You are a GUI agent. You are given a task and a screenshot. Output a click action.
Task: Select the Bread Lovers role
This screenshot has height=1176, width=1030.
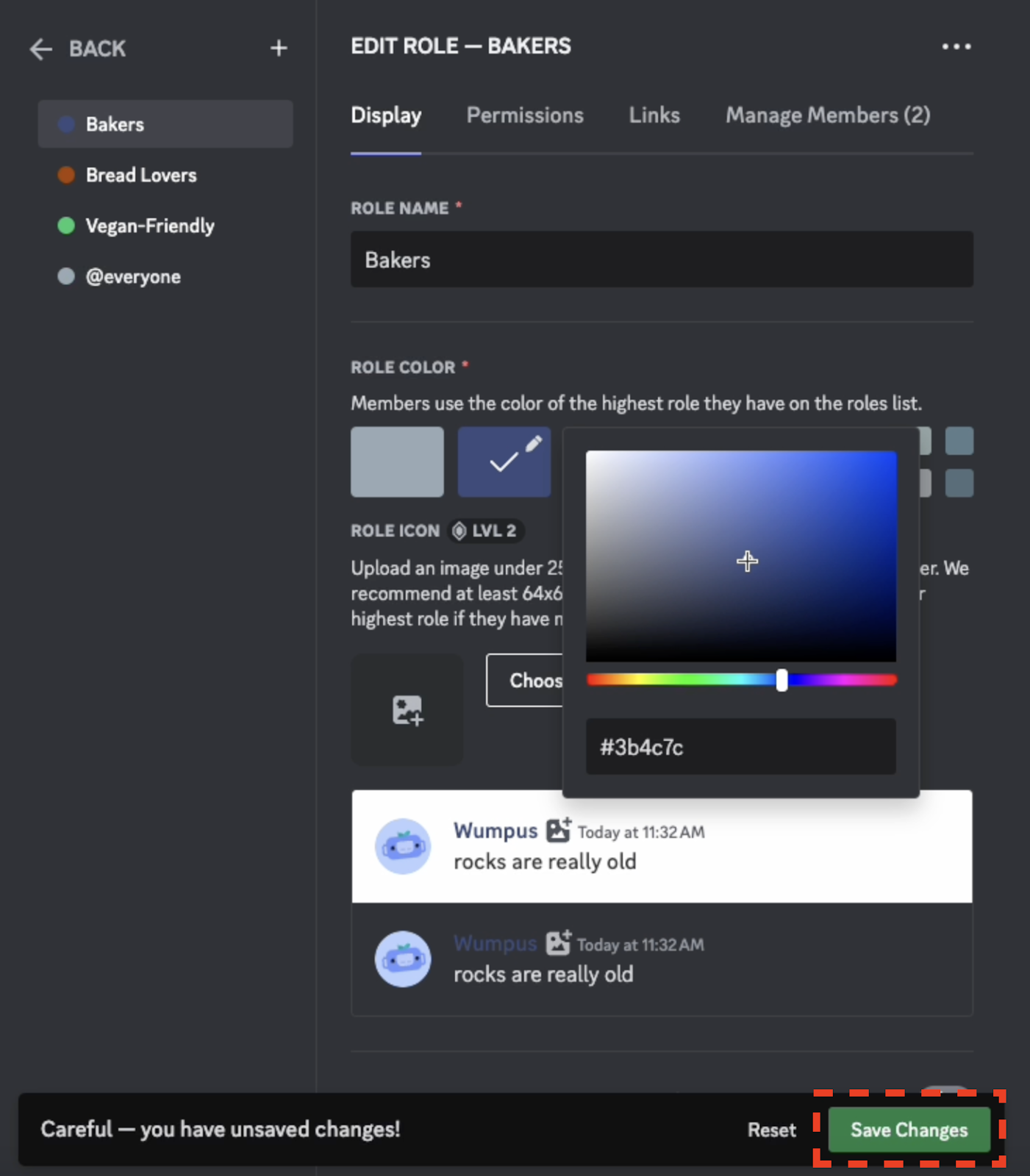(141, 175)
